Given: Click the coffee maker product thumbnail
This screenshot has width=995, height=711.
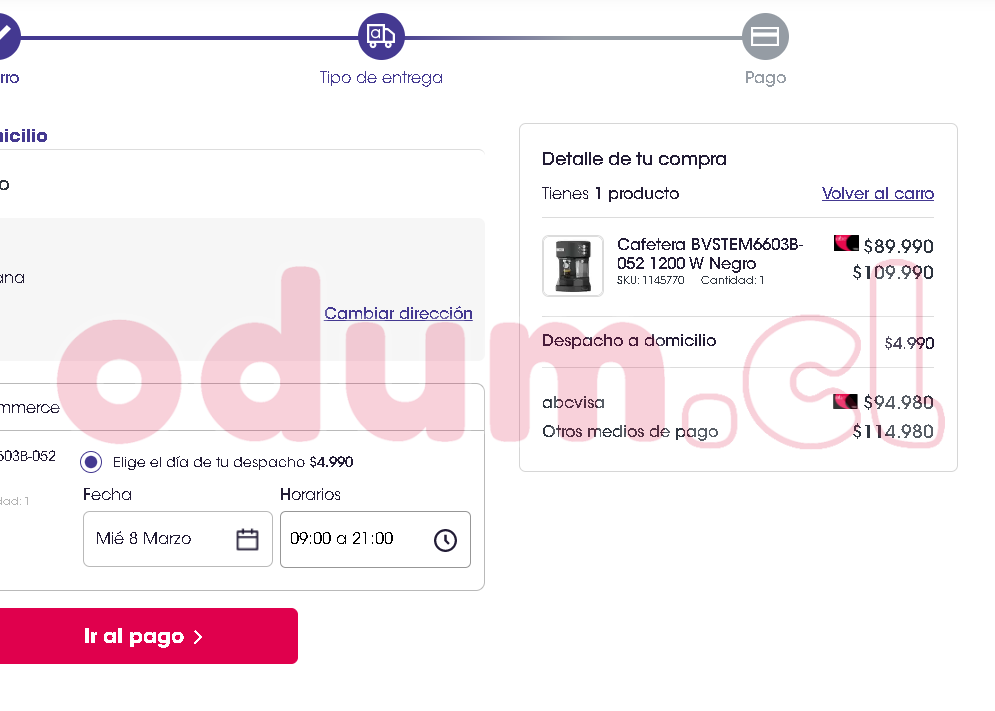Looking at the screenshot, I should [x=572, y=265].
